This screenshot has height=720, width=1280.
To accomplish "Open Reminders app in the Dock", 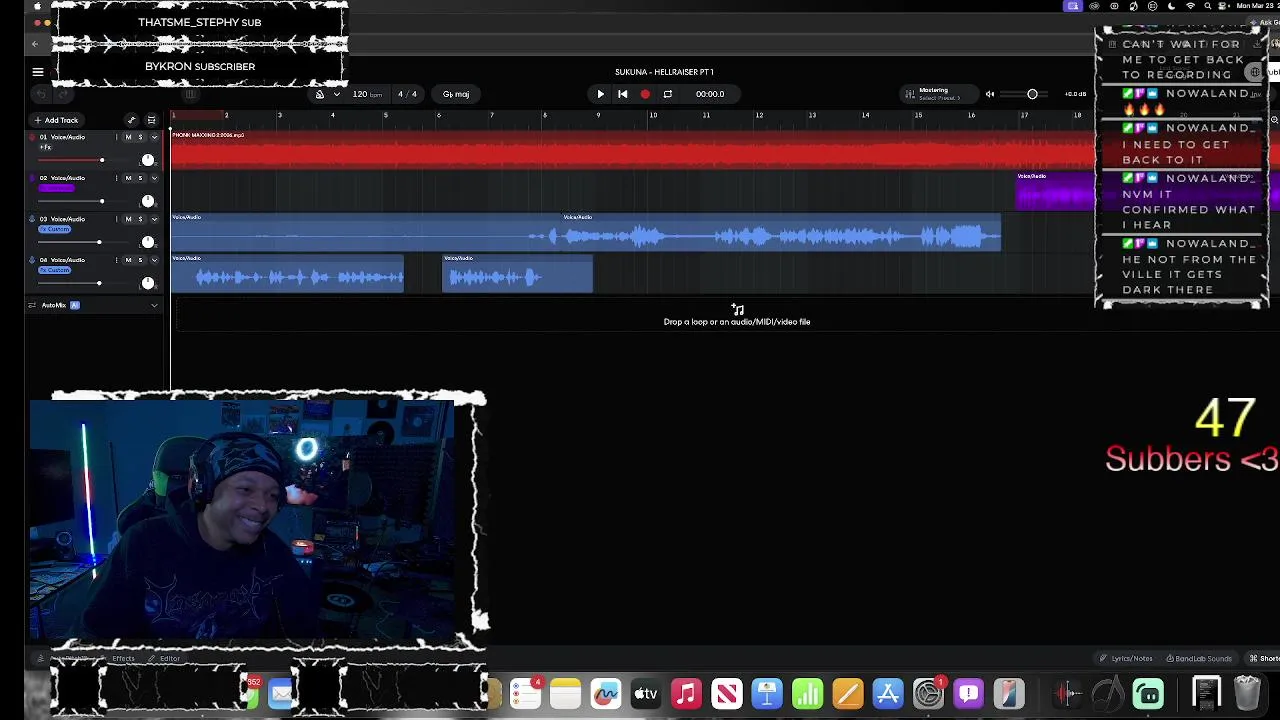I will [525, 693].
